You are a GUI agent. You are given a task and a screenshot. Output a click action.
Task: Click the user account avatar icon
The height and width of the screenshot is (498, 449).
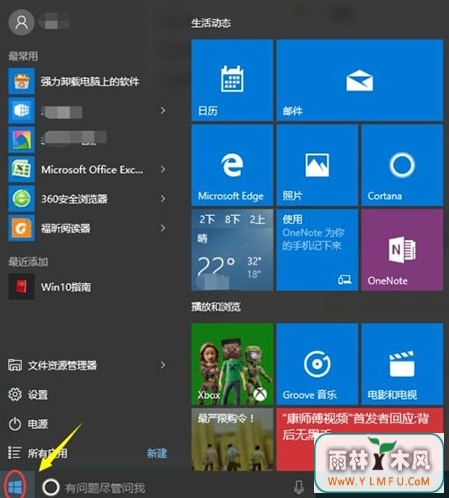(21, 22)
